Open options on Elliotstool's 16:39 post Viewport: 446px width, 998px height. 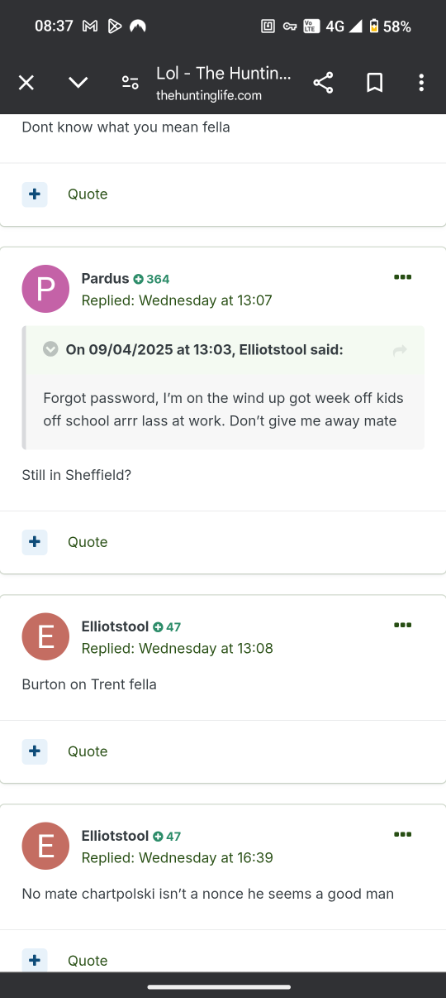pos(403,834)
